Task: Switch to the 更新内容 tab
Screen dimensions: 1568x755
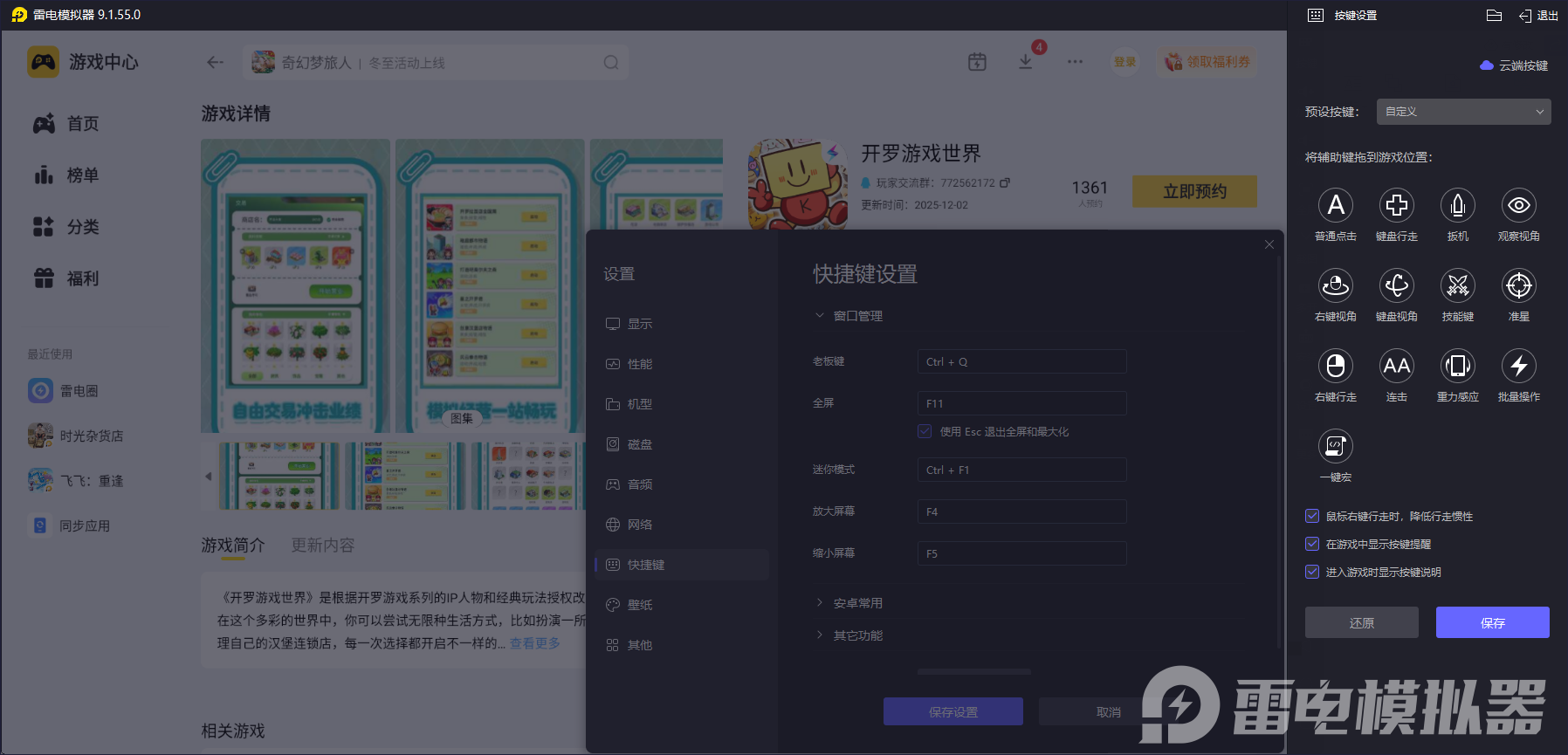Action: tap(323, 545)
